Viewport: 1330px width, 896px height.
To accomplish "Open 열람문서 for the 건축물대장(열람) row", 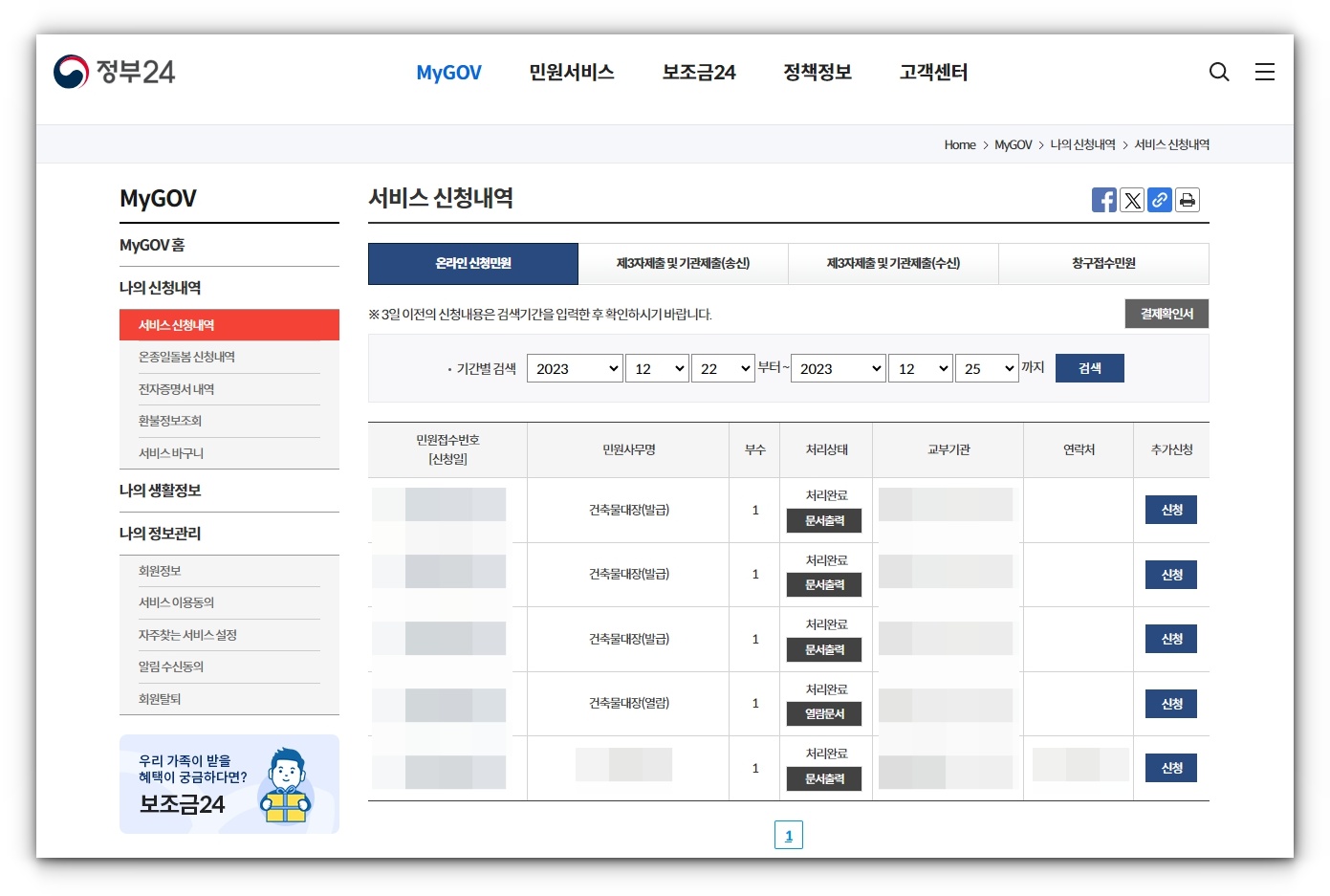I will click(x=824, y=714).
